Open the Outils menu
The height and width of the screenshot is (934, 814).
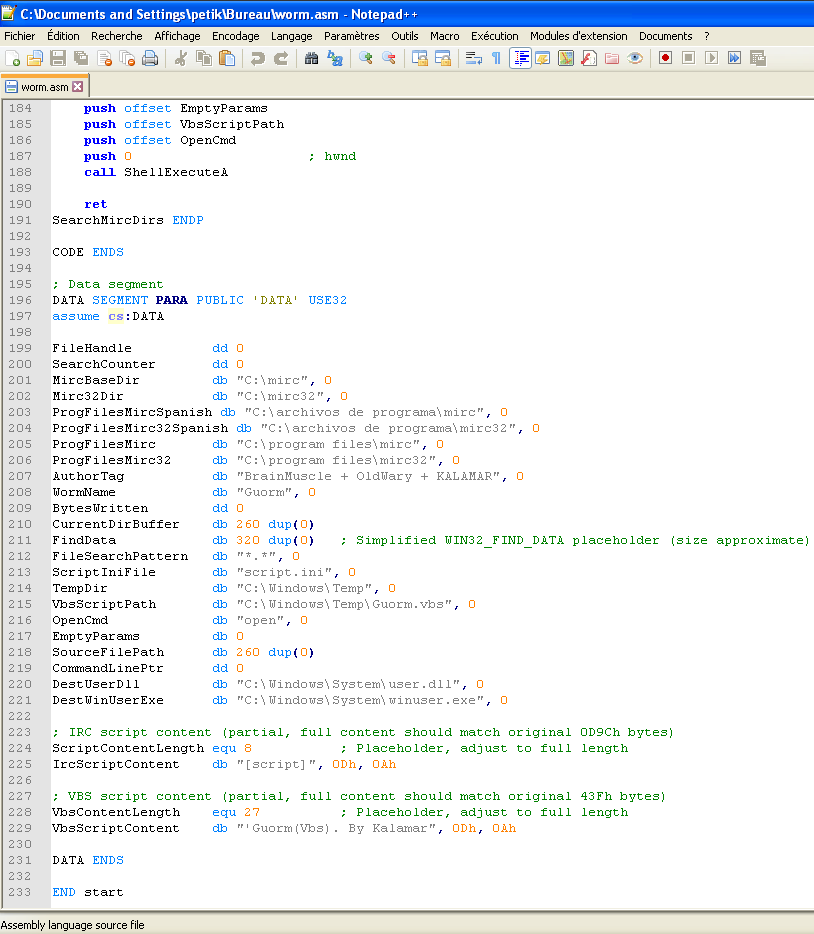pos(405,36)
